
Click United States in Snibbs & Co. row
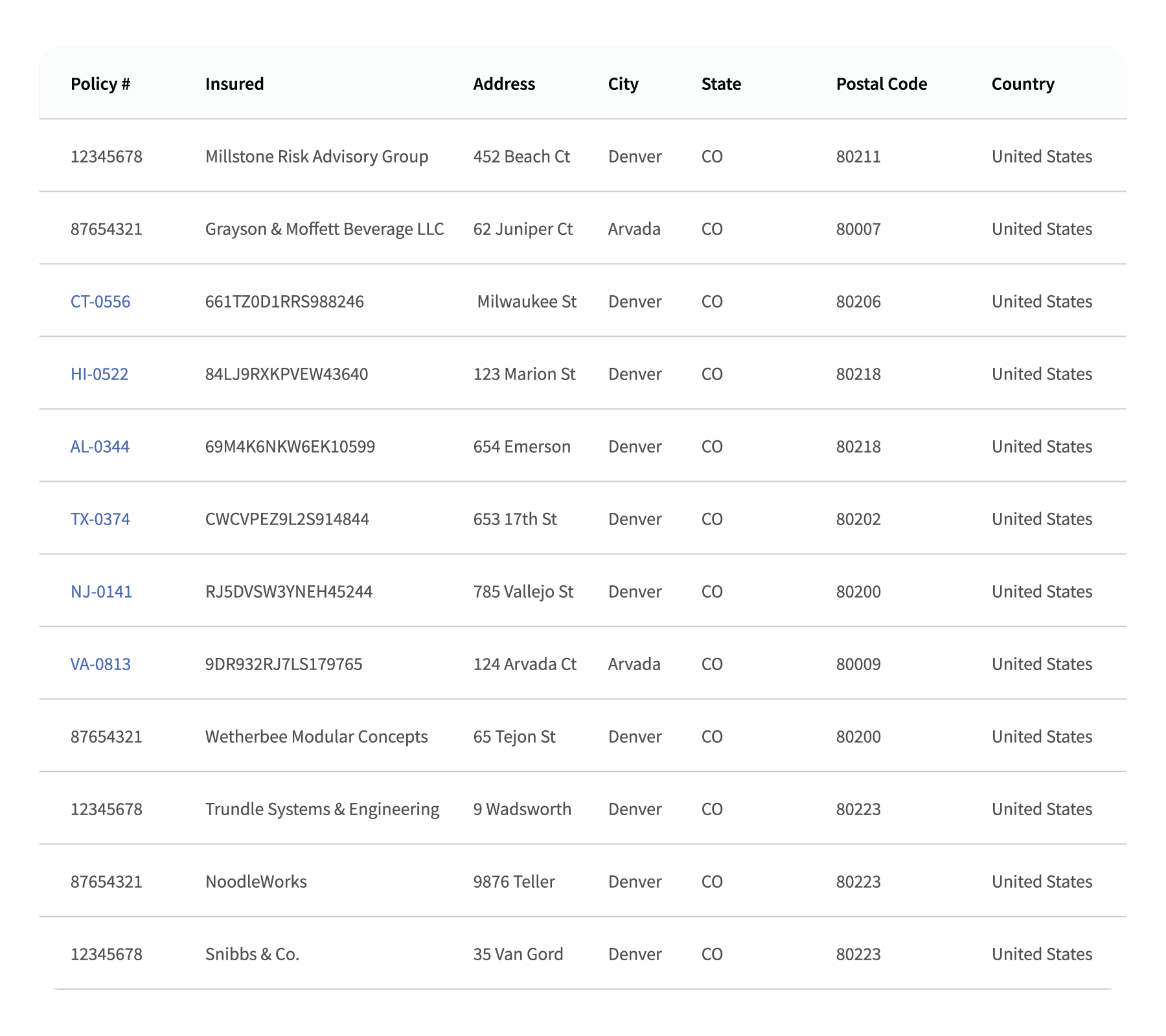[x=1042, y=954]
